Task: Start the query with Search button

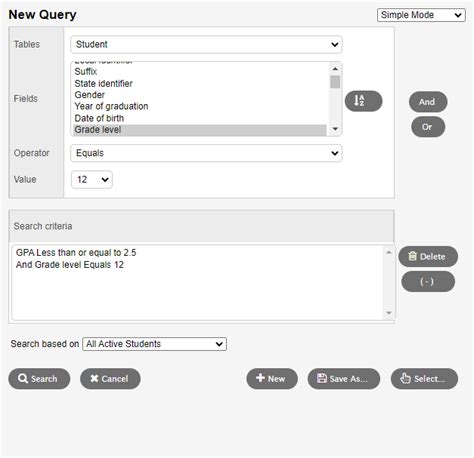Action: (x=39, y=379)
